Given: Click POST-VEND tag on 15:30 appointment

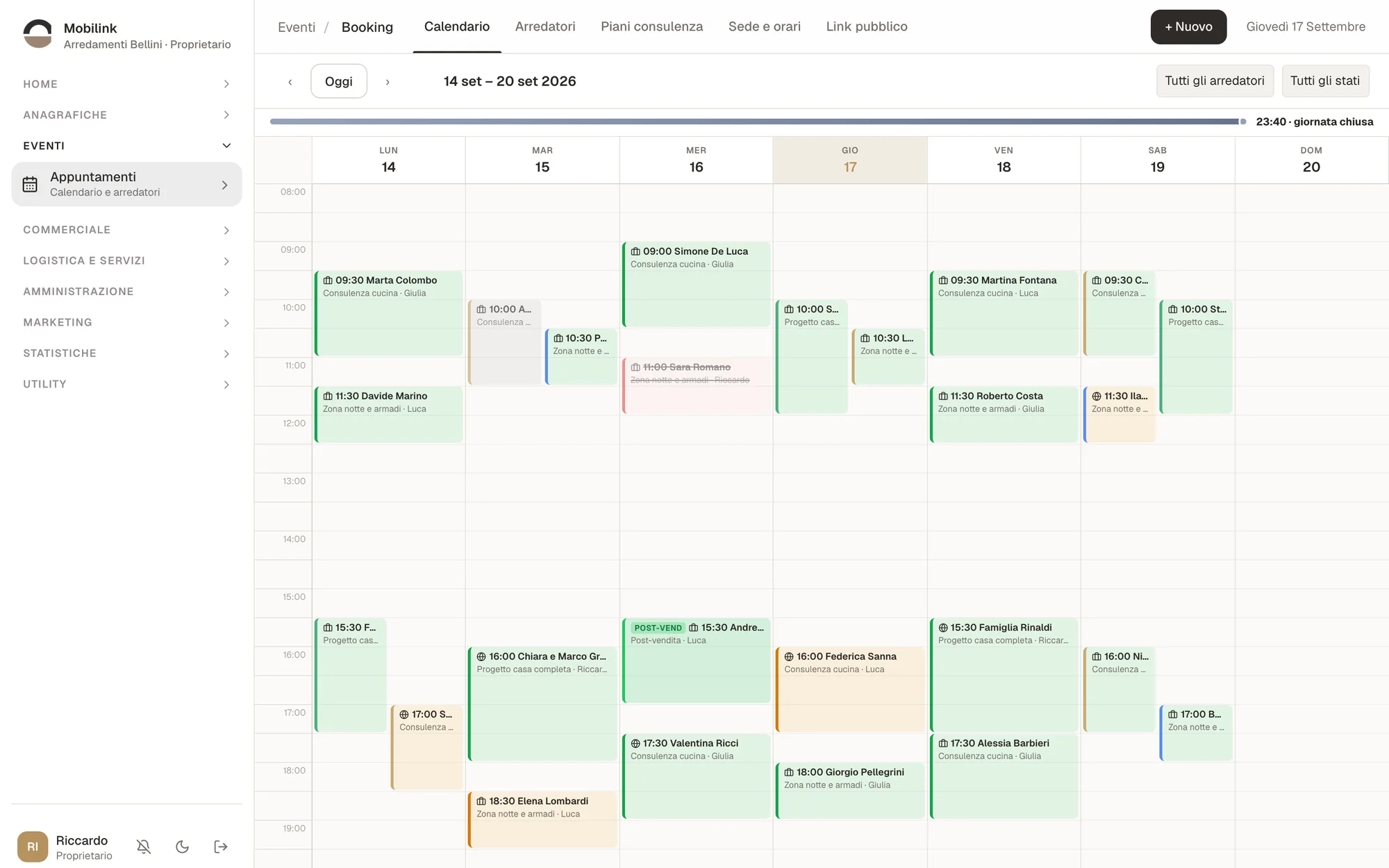Looking at the screenshot, I should coord(658,628).
